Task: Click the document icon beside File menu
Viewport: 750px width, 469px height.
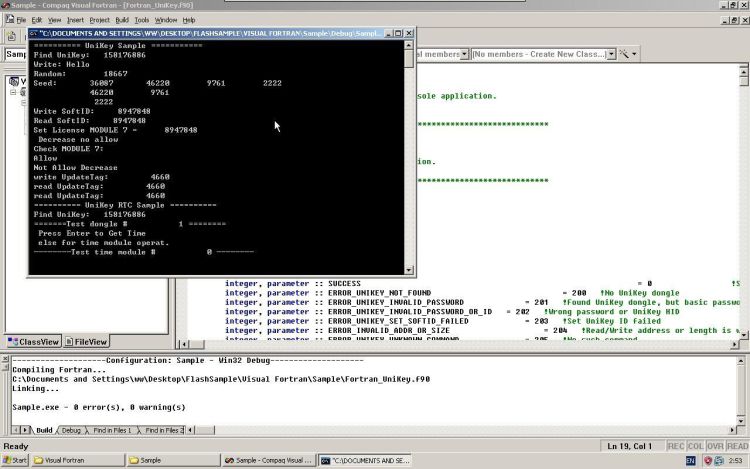Action: click(10, 20)
